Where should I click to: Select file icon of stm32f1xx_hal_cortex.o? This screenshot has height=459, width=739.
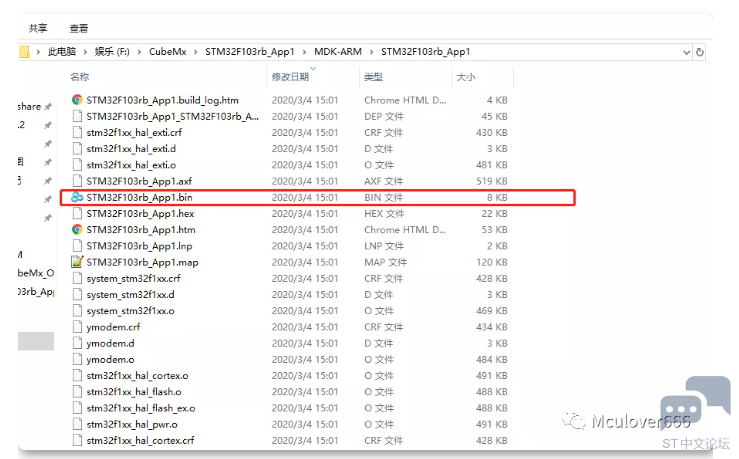tap(77, 376)
